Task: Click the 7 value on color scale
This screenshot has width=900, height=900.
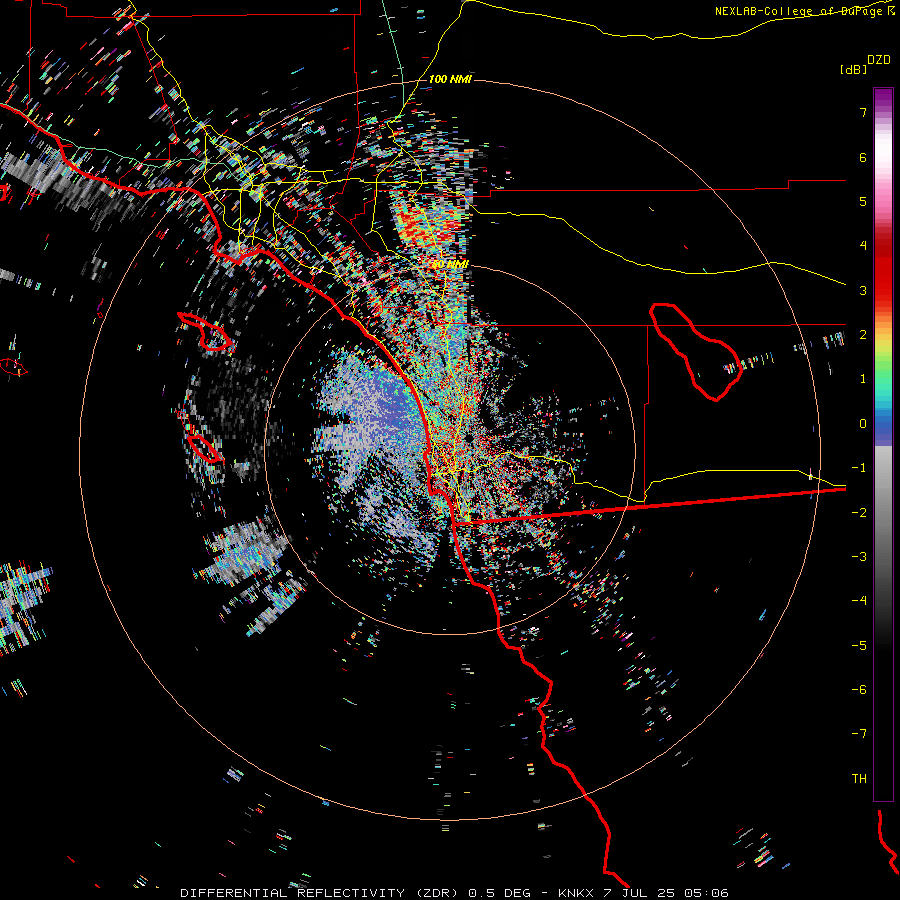Action: (863, 112)
